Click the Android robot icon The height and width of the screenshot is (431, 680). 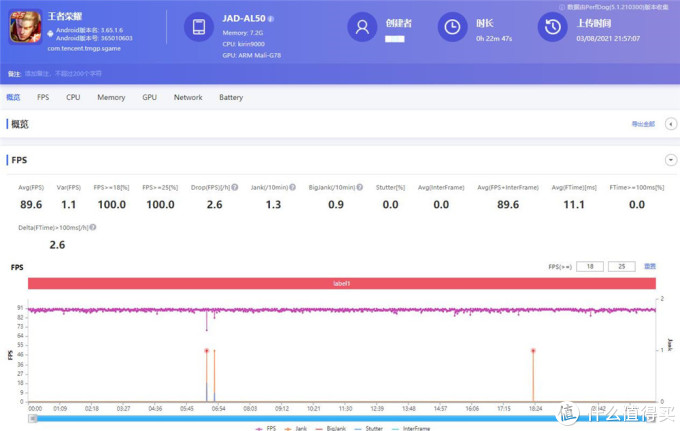(50, 34)
